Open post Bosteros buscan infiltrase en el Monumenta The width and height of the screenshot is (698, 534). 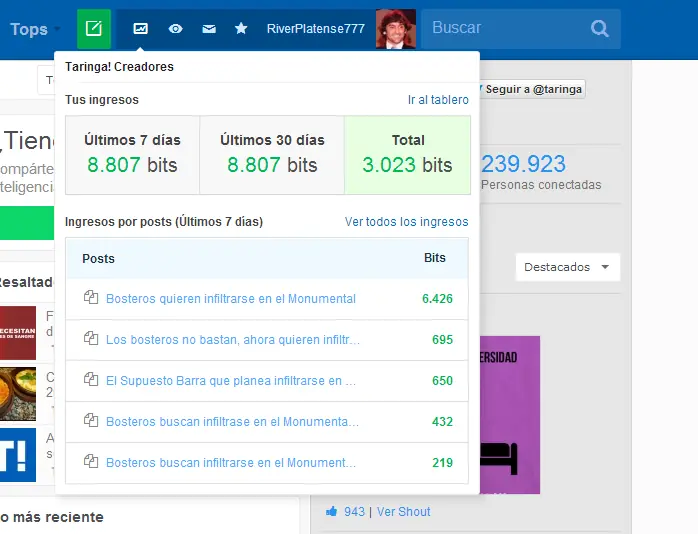click(232, 421)
